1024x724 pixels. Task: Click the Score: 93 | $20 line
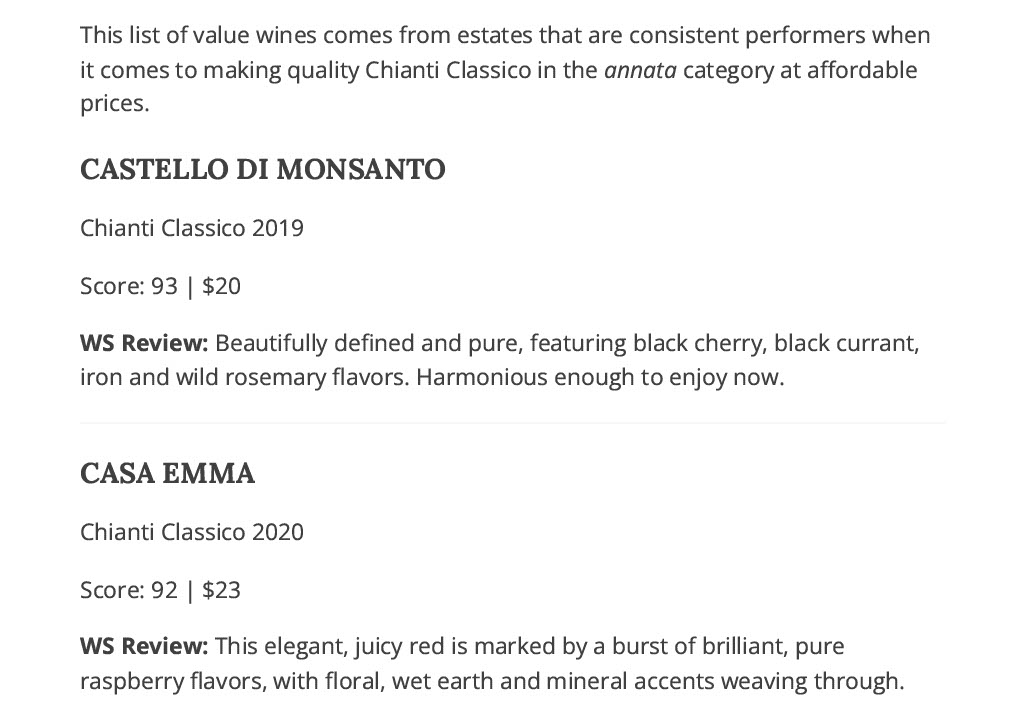pos(161,286)
